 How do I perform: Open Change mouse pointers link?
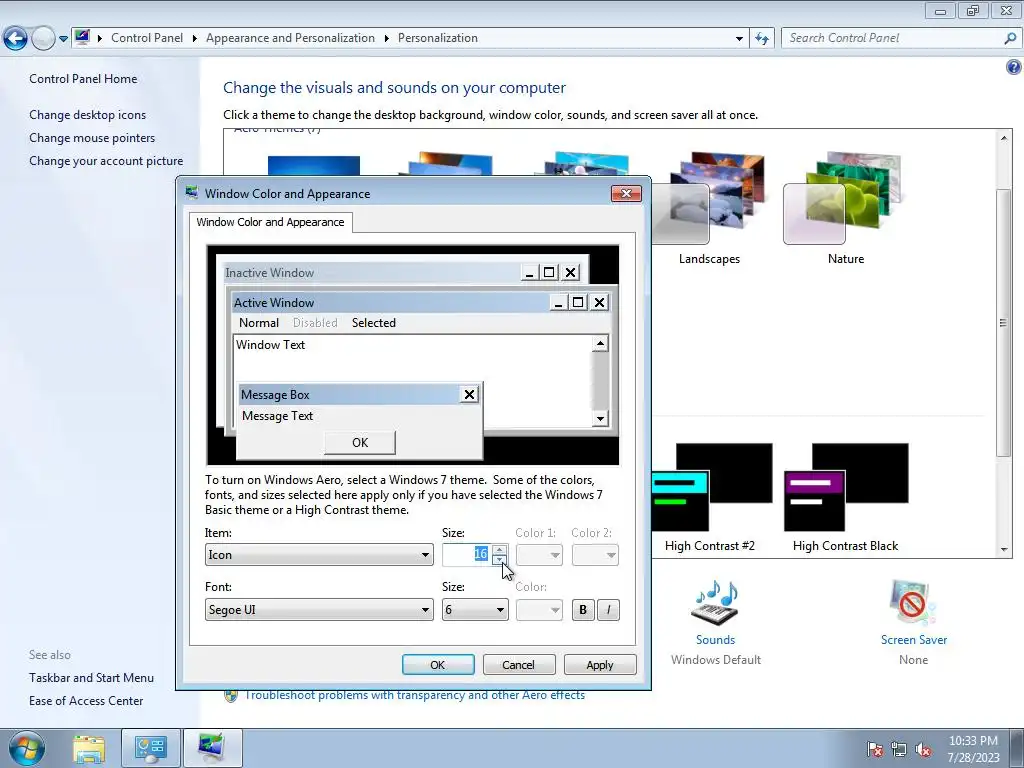point(92,138)
